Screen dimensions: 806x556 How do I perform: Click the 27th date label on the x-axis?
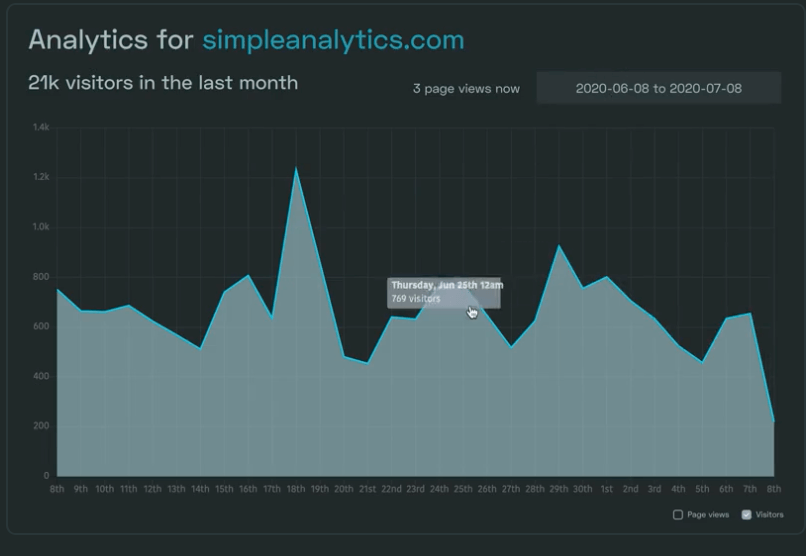pos(511,489)
